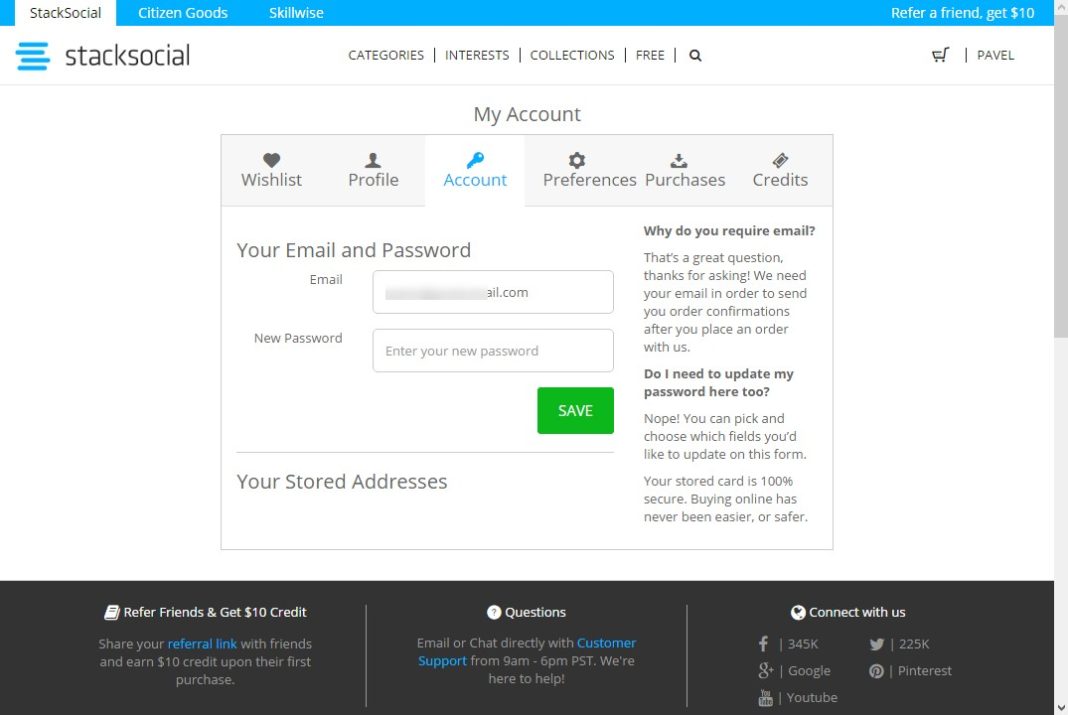The width and height of the screenshot is (1068, 715).
Task: Click the Purchases download icon
Action: click(678, 160)
